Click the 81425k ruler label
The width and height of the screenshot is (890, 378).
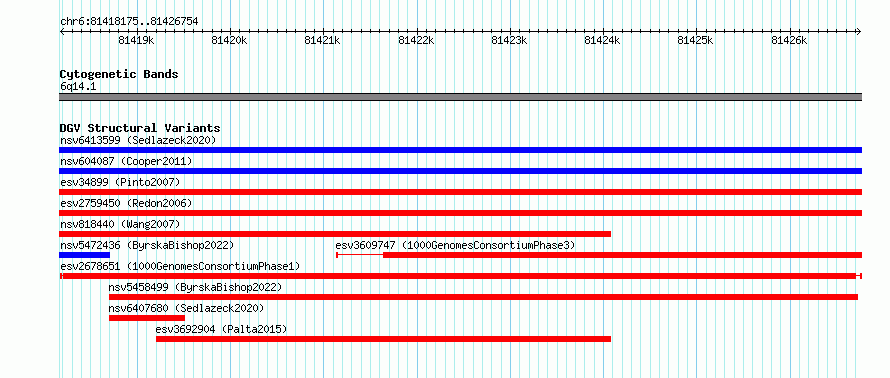pos(696,40)
